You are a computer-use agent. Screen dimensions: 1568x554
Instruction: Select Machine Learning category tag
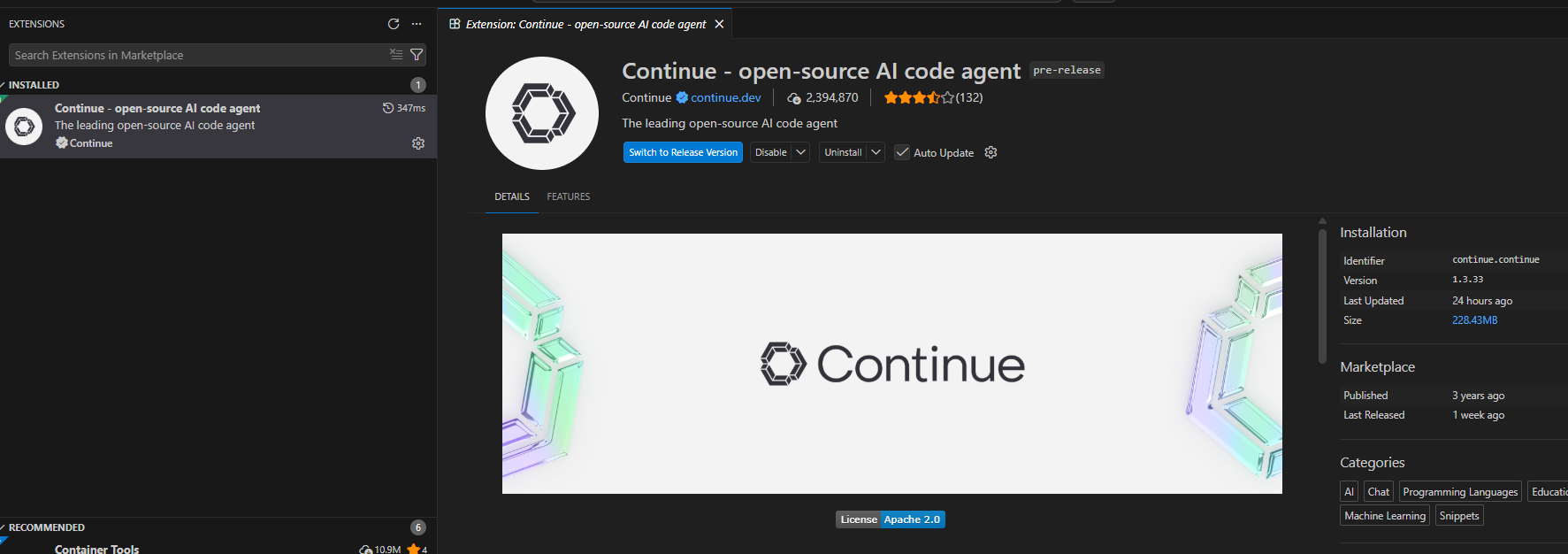tap(1385, 516)
